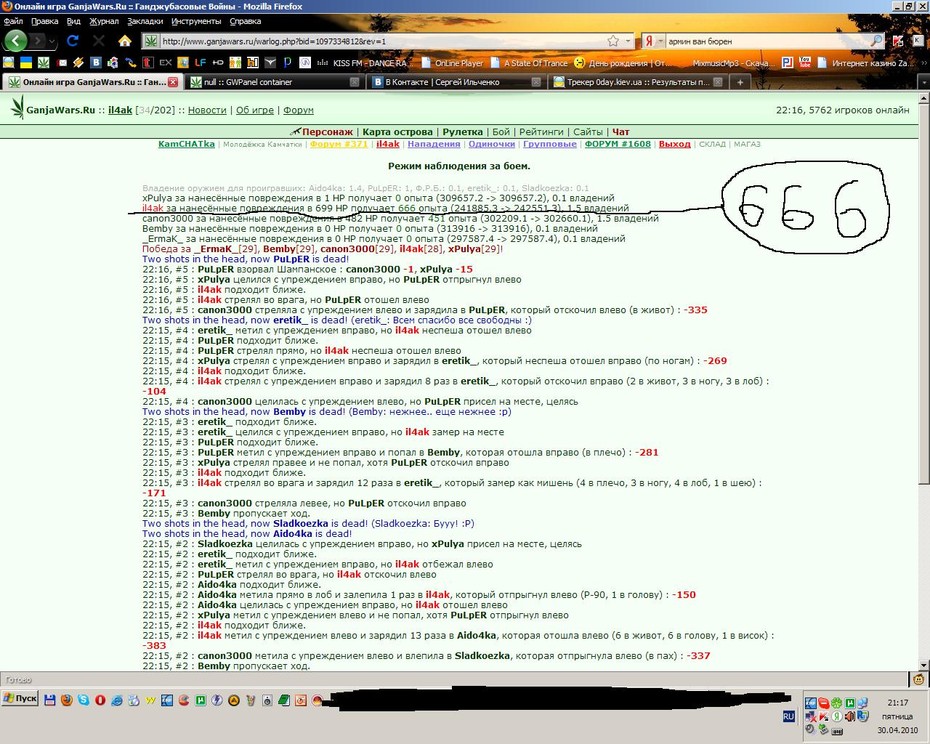Launch Opera from the quick launch bar
The width and height of the screenshot is (930, 744).
pos(100,700)
